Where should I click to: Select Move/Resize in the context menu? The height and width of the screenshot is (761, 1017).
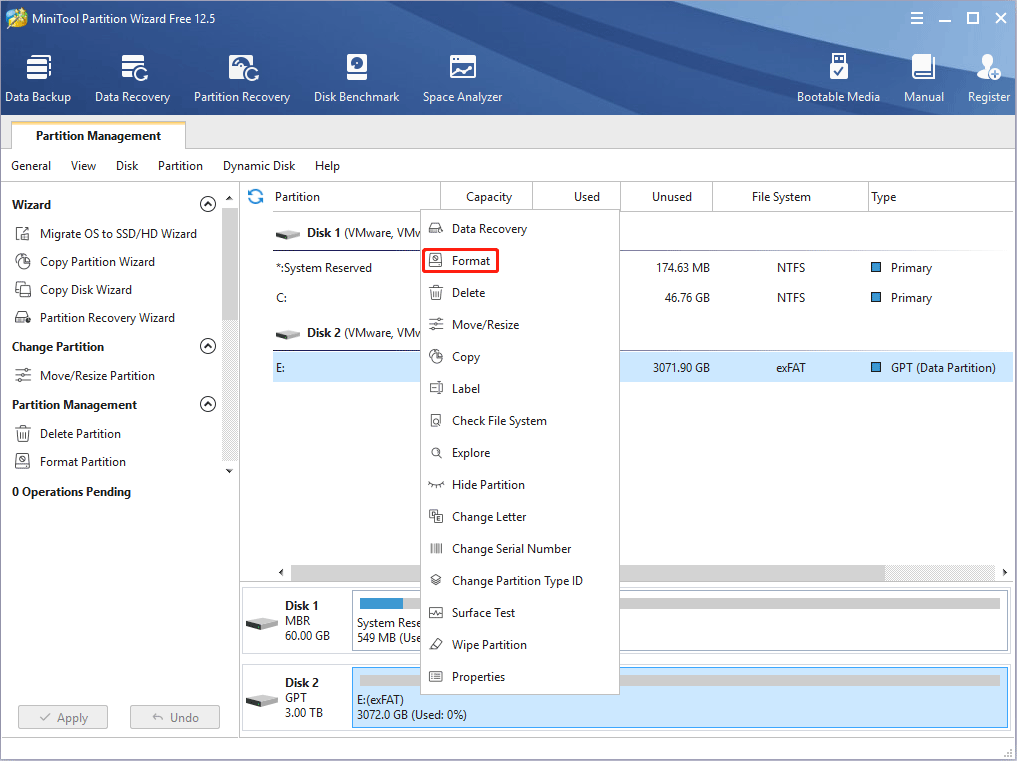520,324
